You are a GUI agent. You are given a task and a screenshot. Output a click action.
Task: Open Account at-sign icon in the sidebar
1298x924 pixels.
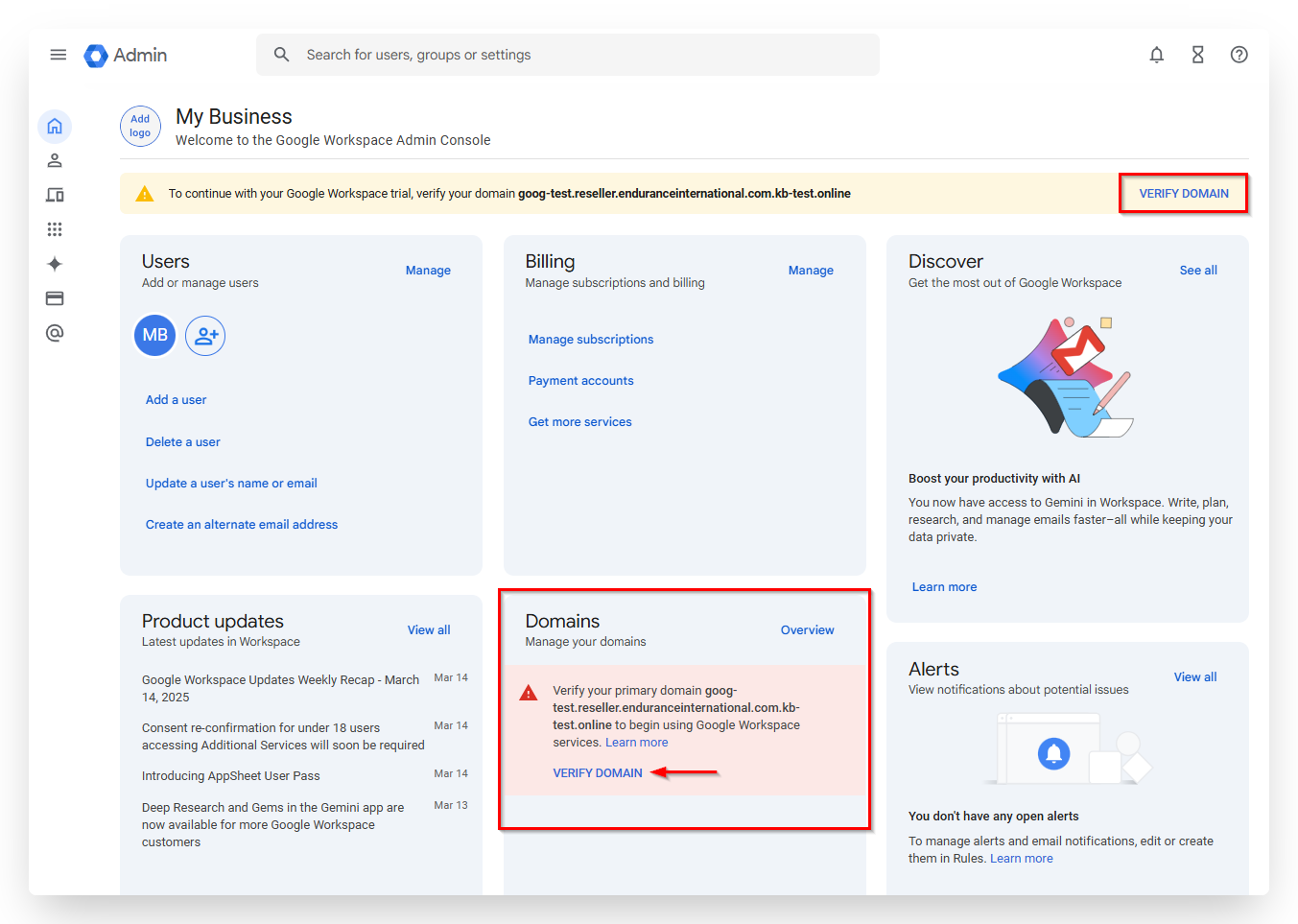pyautogui.click(x=55, y=333)
